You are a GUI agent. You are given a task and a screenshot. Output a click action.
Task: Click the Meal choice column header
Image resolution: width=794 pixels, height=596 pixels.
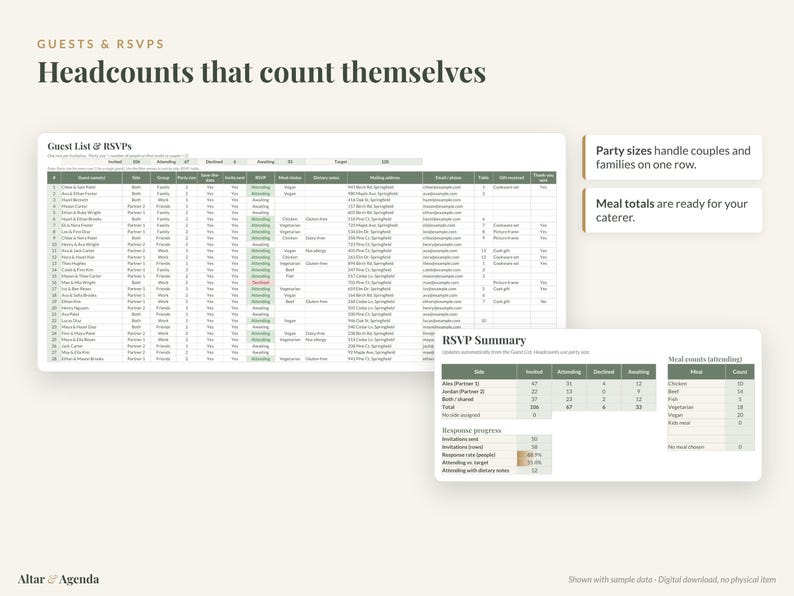click(290, 178)
